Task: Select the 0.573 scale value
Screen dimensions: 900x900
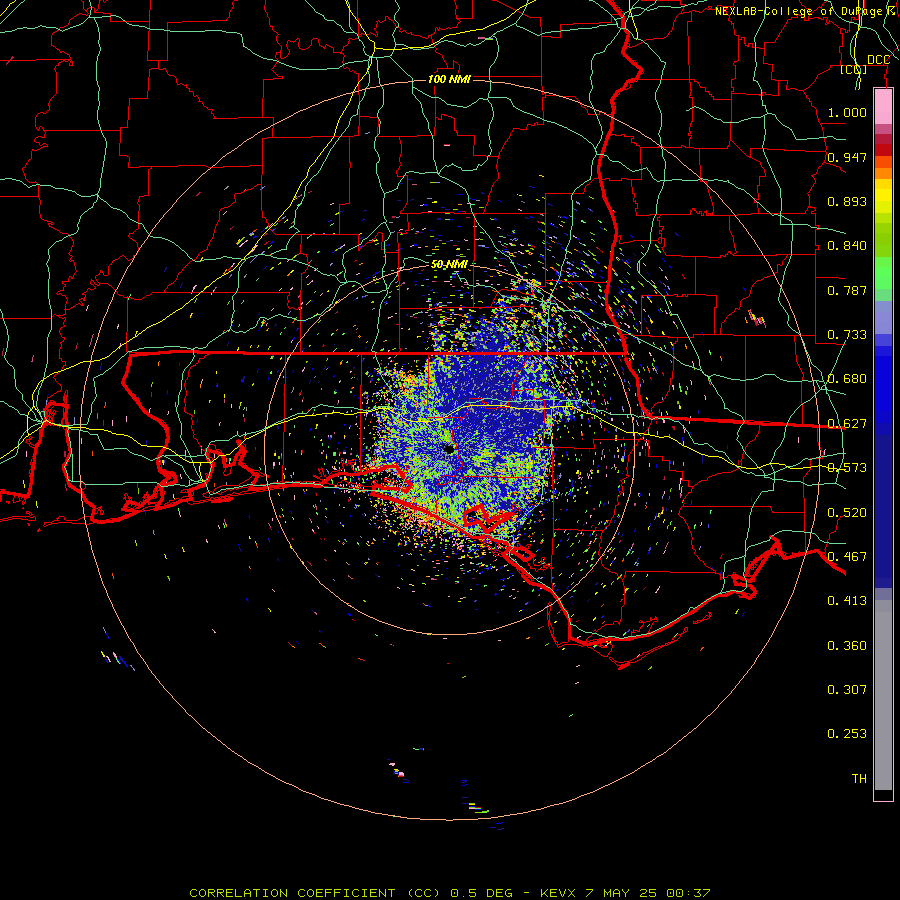Action: point(847,468)
